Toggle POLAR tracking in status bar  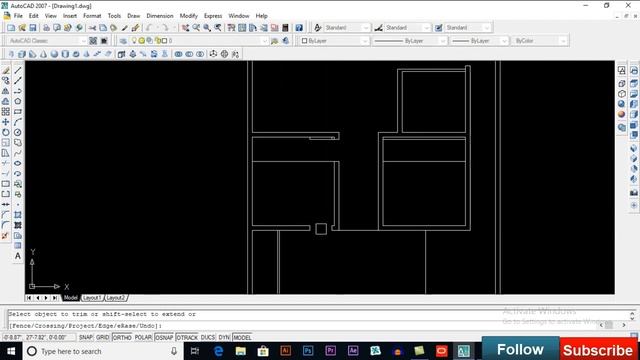(143, 338)
